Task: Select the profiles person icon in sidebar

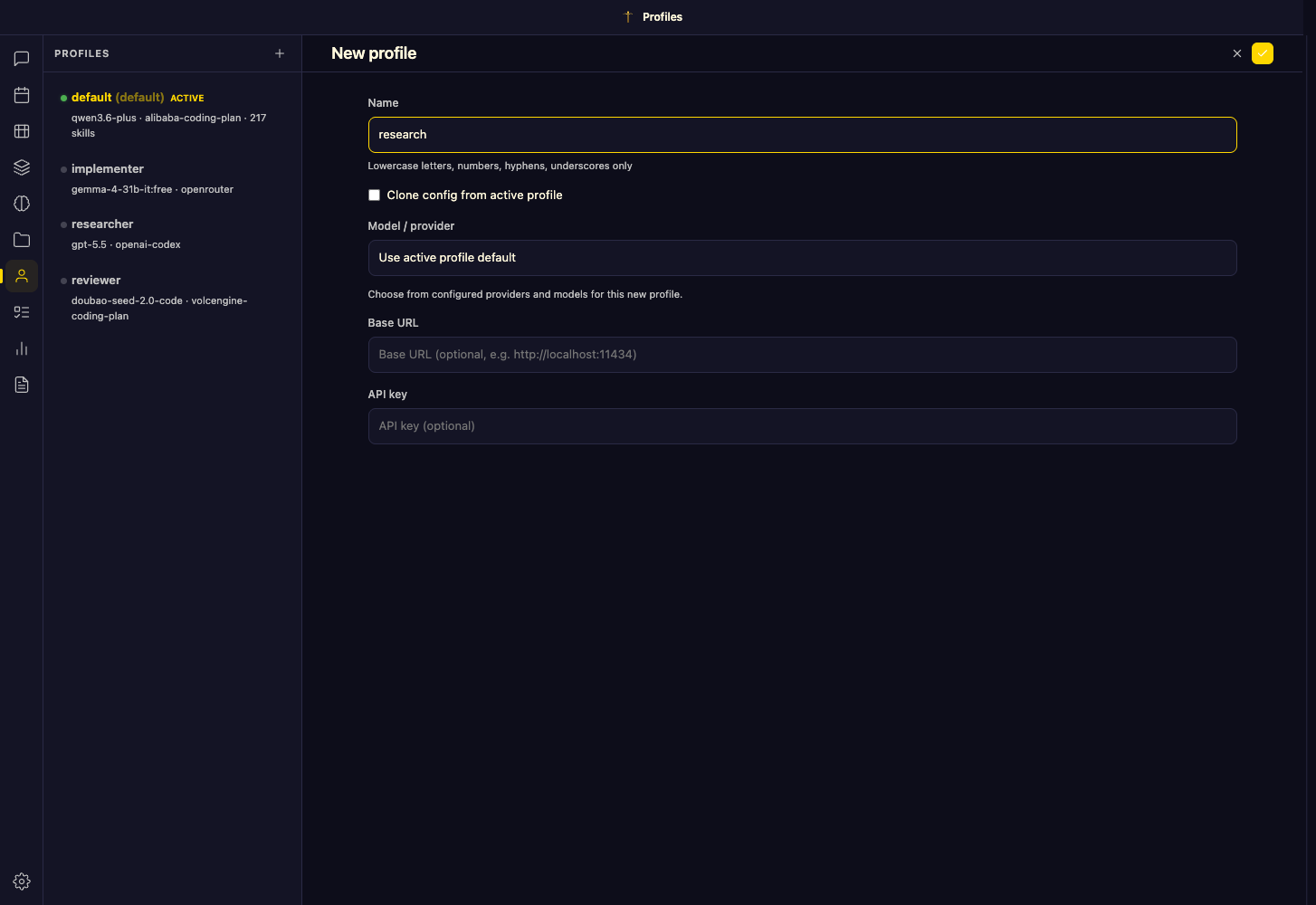Action: coord(22,276)
